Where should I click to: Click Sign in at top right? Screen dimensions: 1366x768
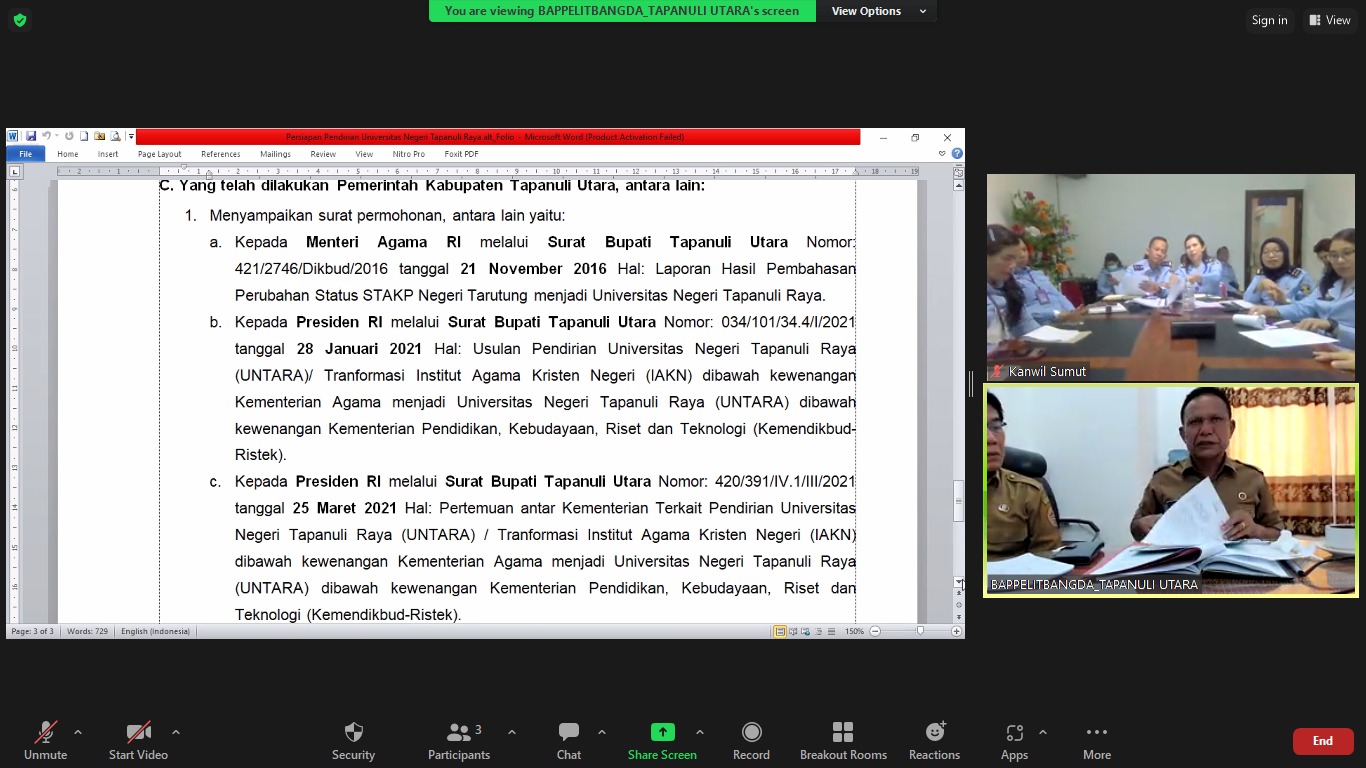pyautogui.click(x=1269, y=20)
